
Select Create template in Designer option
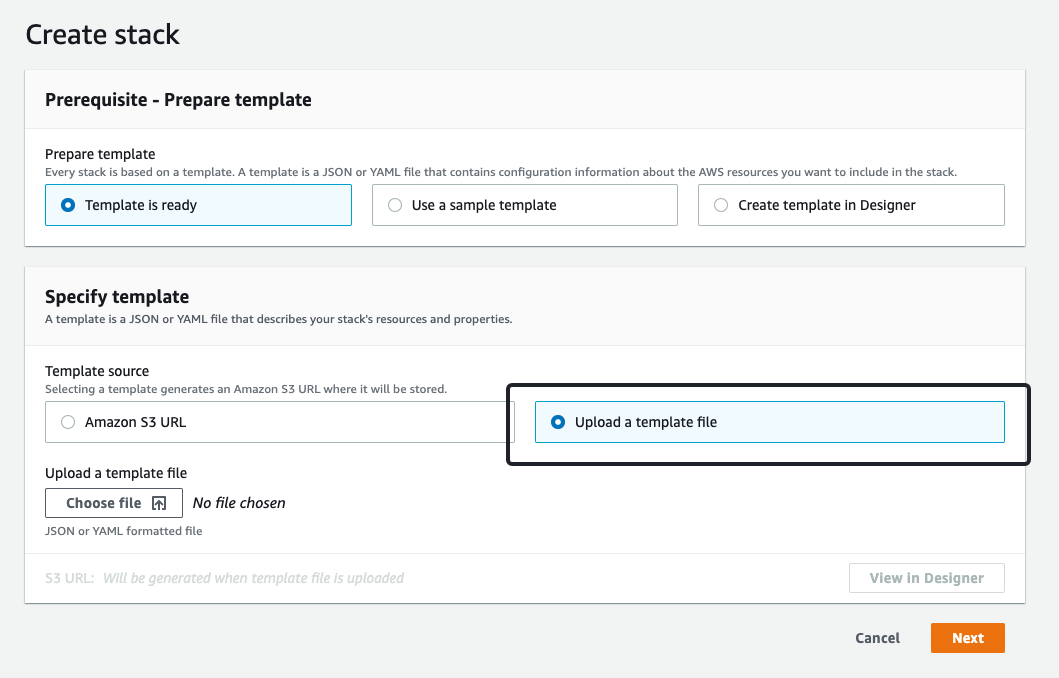coord(851,205)
